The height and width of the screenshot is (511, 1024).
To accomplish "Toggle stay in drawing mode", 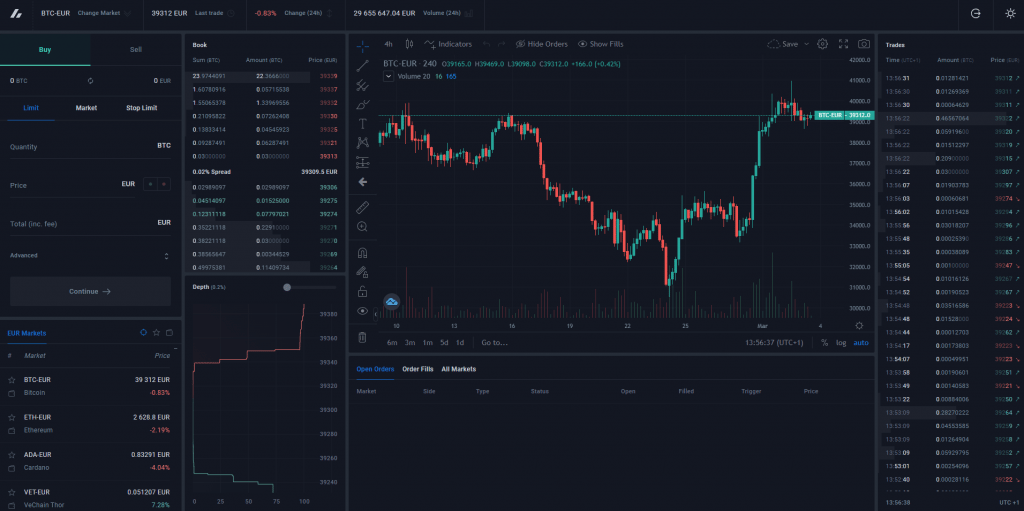I will pos(362,272).
